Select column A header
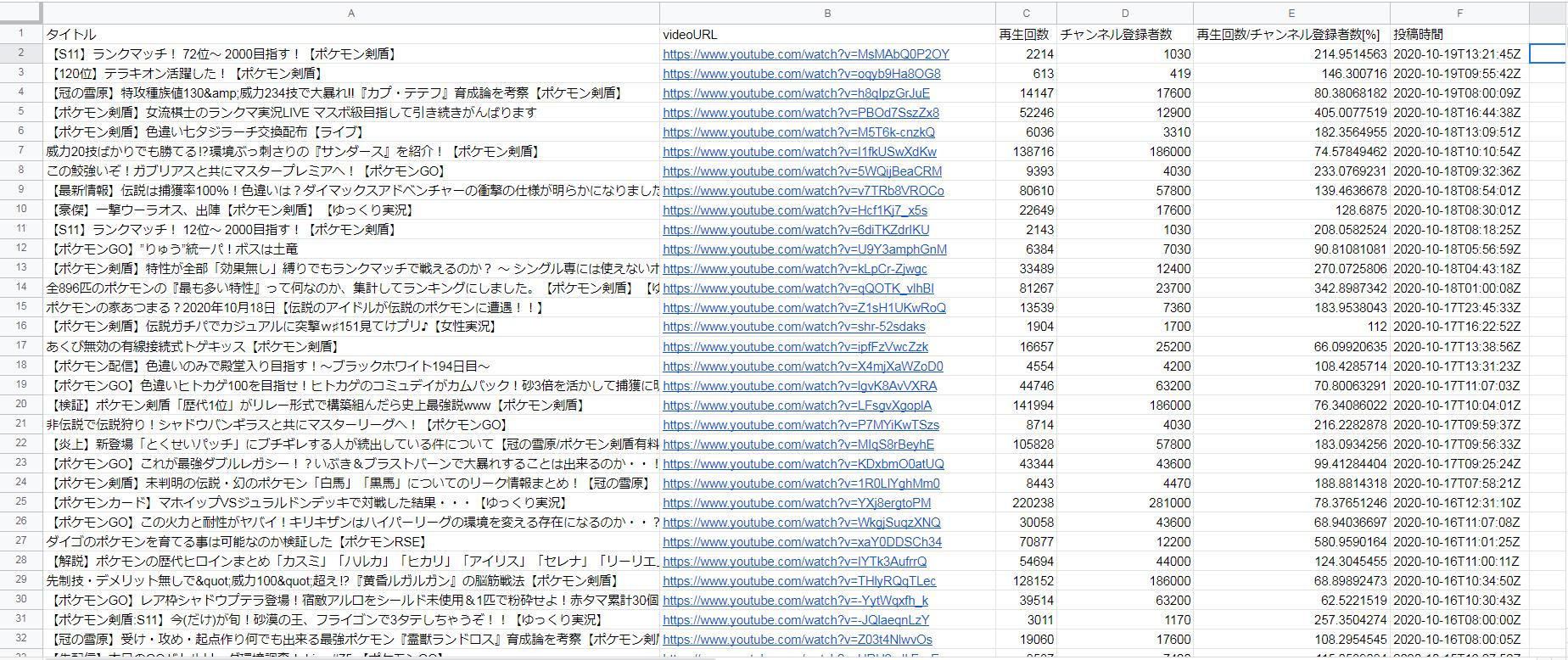Screen dimensions: 1568x660 coord(351,13)
